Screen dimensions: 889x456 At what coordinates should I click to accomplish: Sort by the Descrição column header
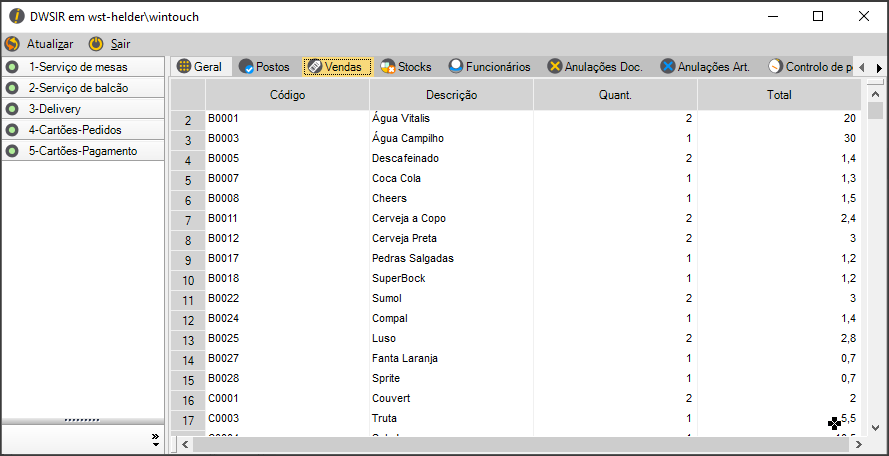pos(451,95)
